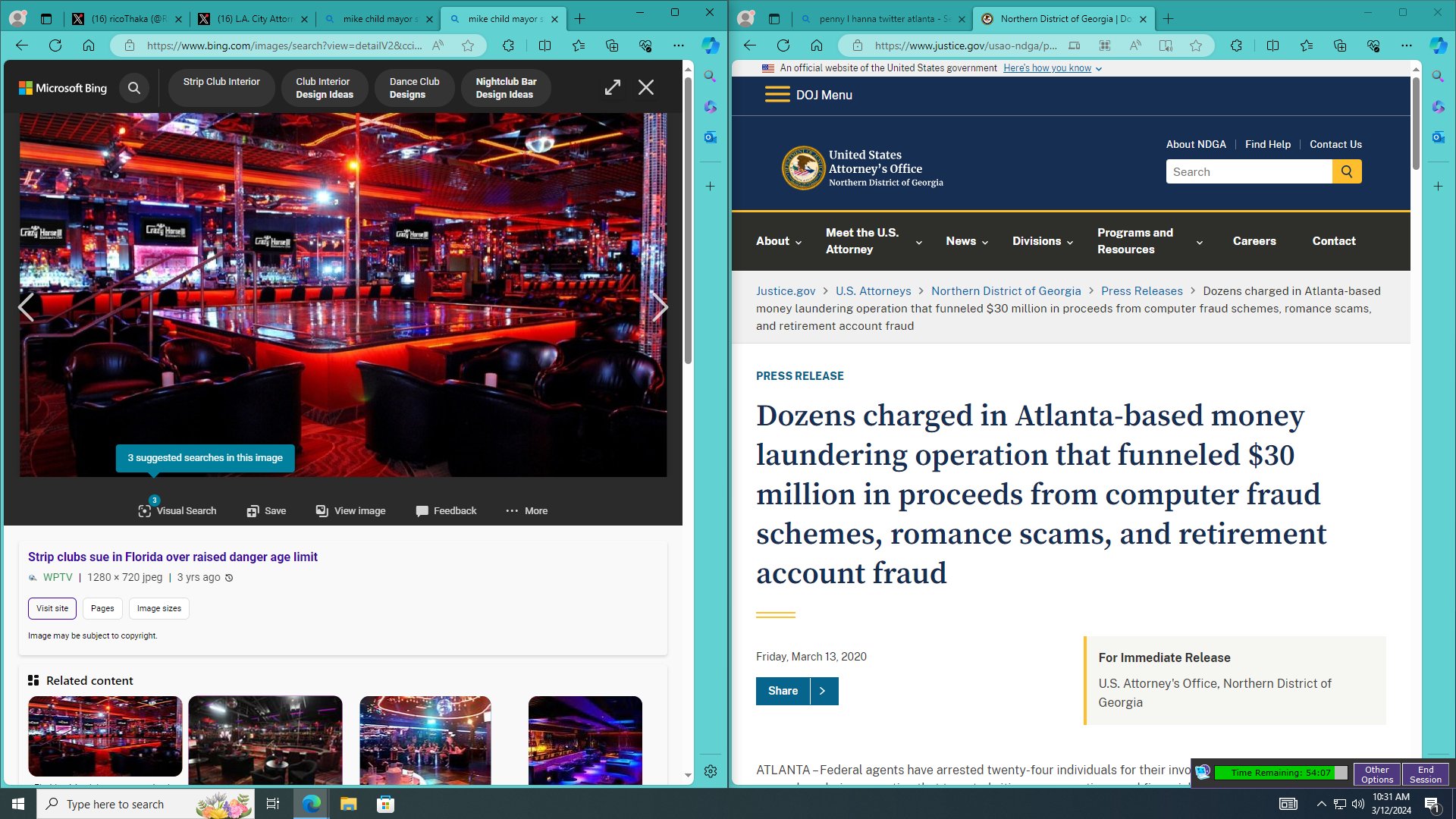Open new tab in left browser
Screen dimensions: 1456x819
coord(580,19)
